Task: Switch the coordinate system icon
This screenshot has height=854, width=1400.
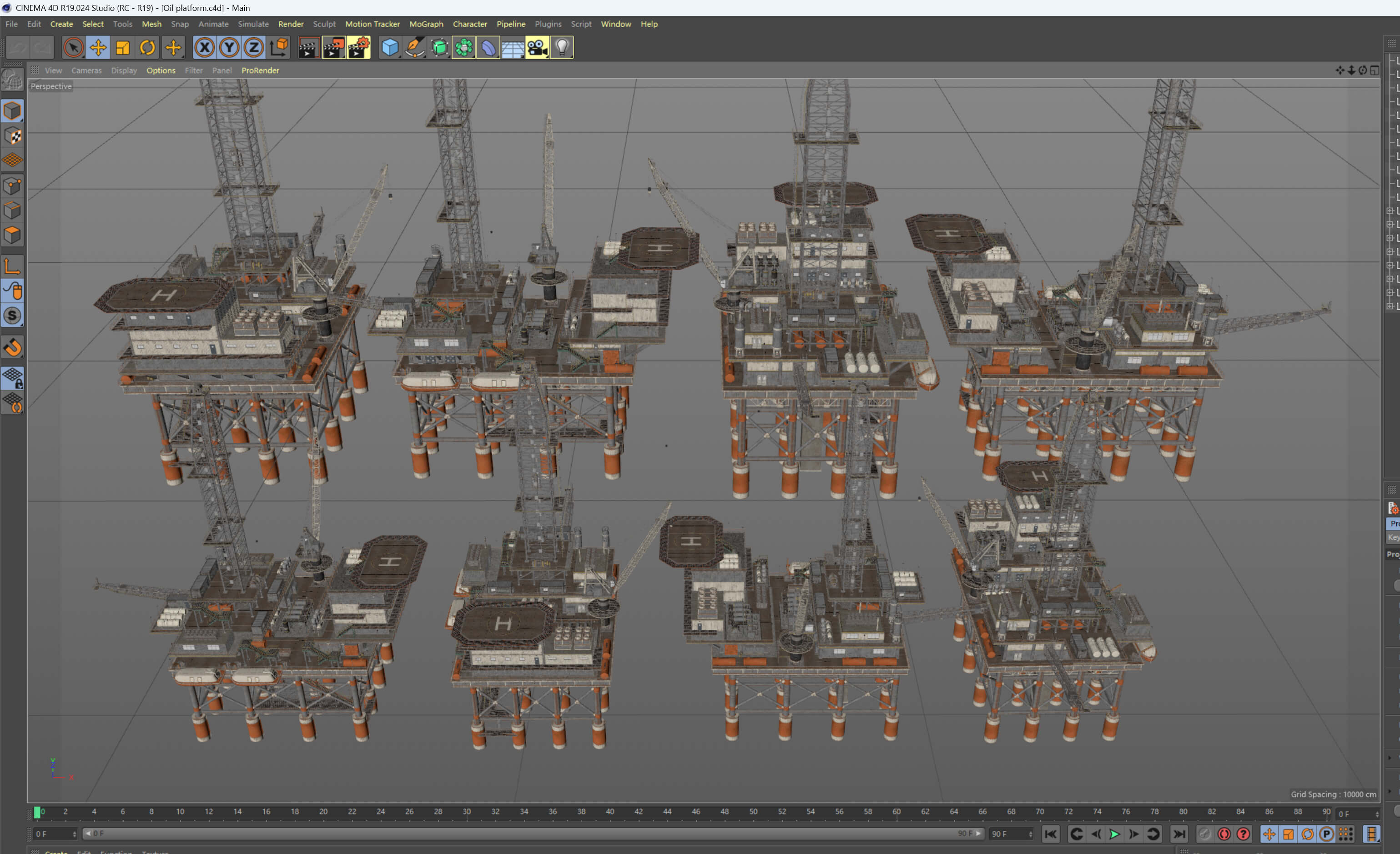Action: pyautogui.click(x=279, y=48)
